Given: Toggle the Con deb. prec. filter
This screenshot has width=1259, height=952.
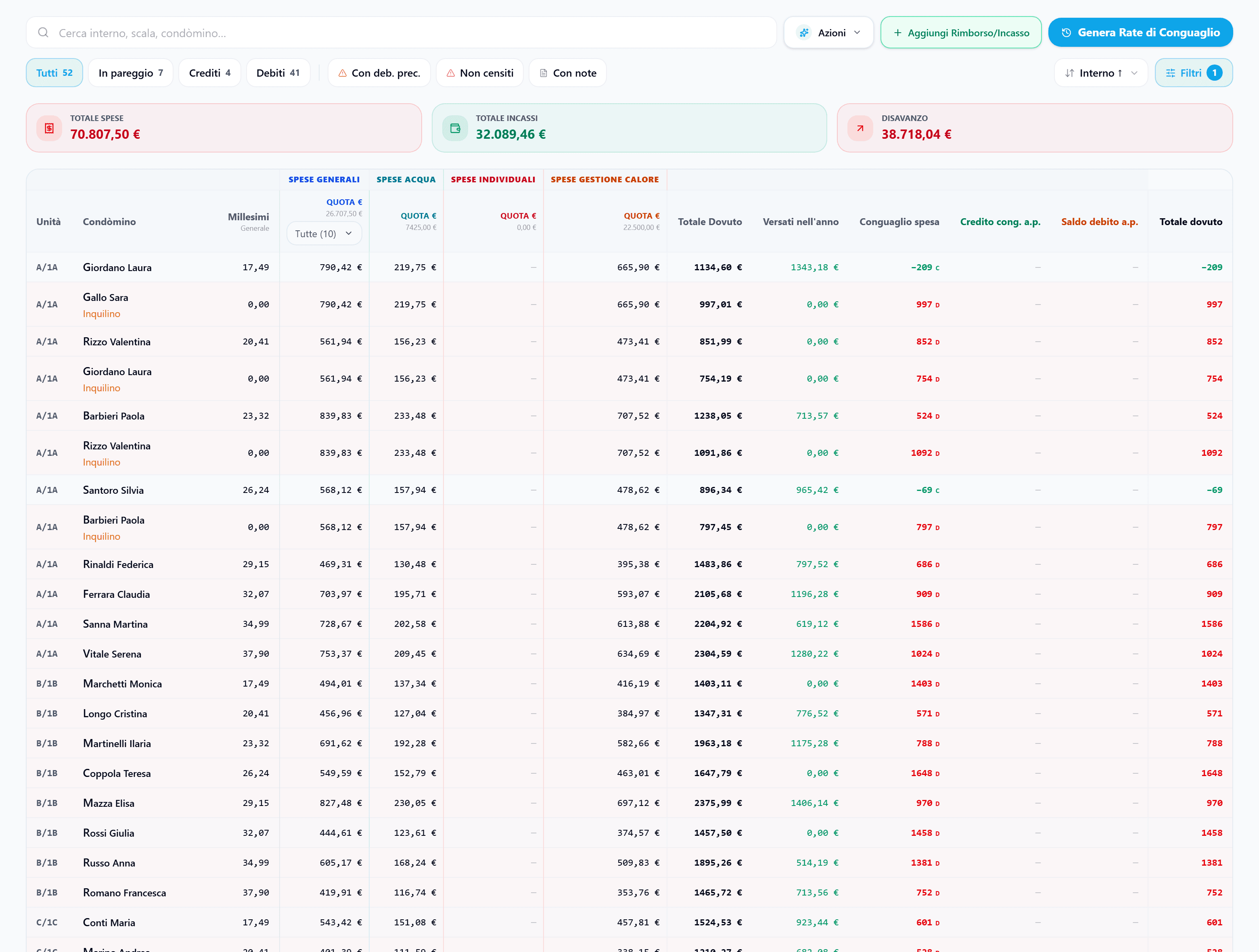Looking at the screenshot, I should pos(379,73).
